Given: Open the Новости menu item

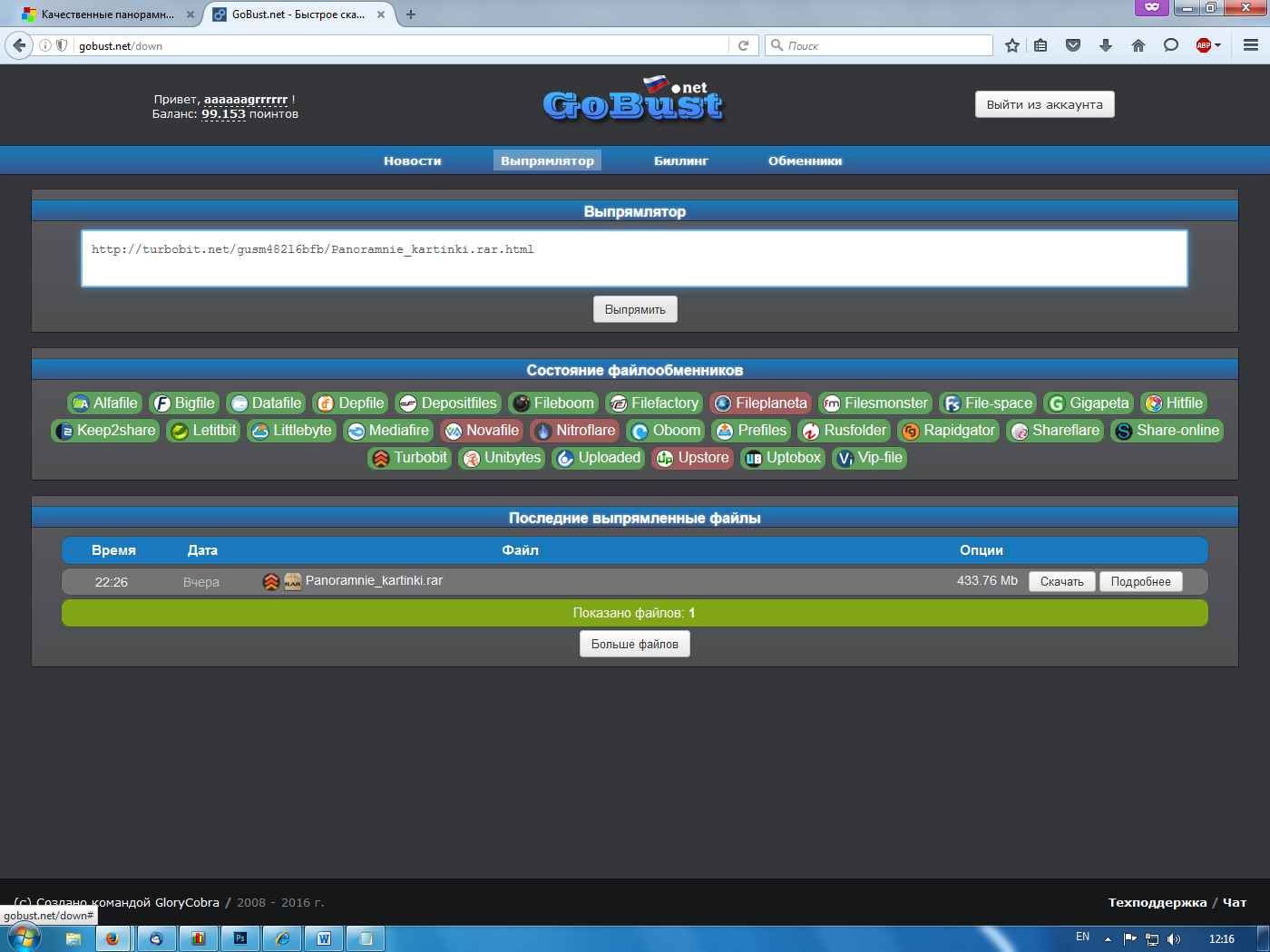Looking at the screenshot, I should (x=412, y=160).
